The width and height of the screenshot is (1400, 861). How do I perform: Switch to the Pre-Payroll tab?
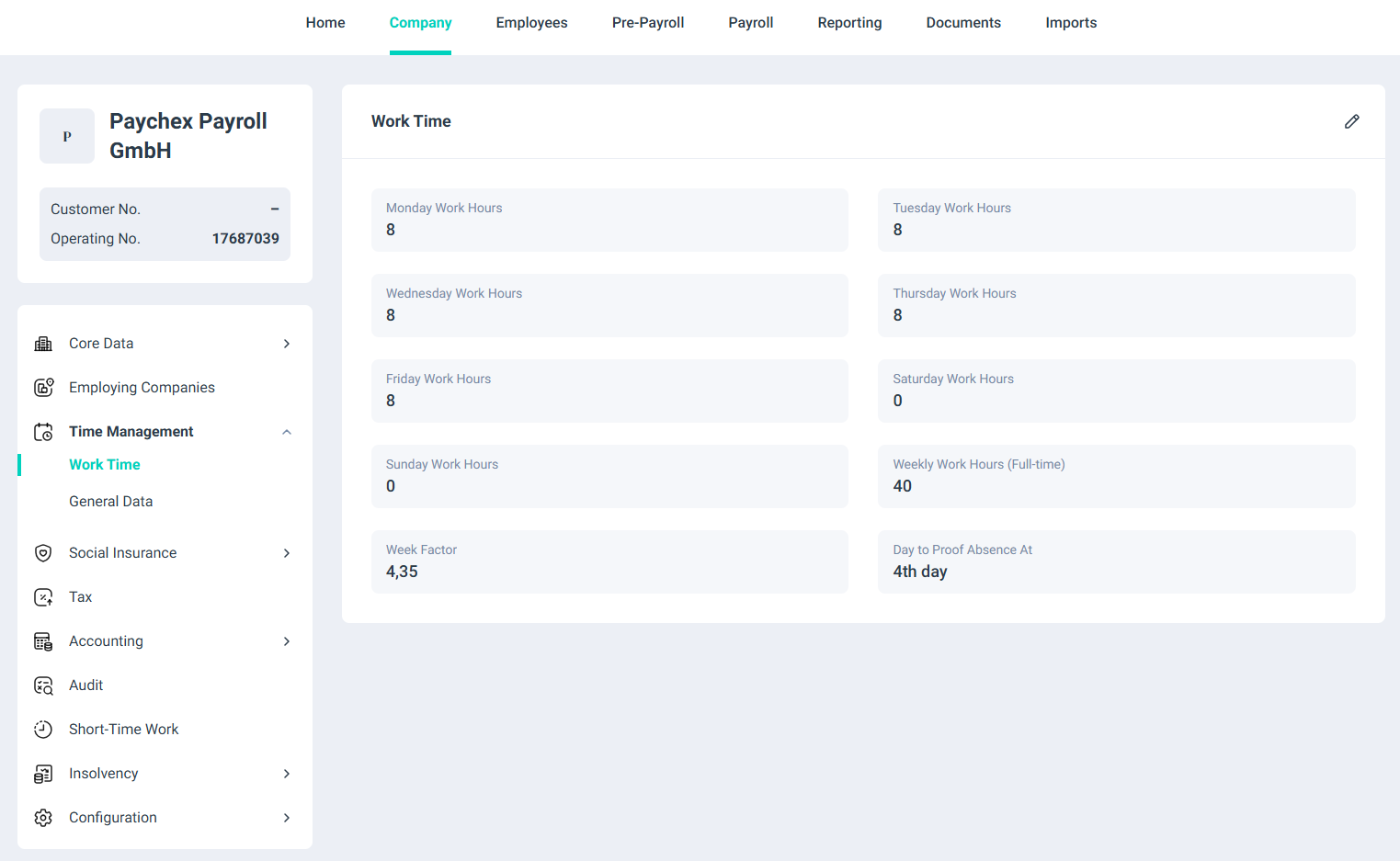click(x=648, y=23)
